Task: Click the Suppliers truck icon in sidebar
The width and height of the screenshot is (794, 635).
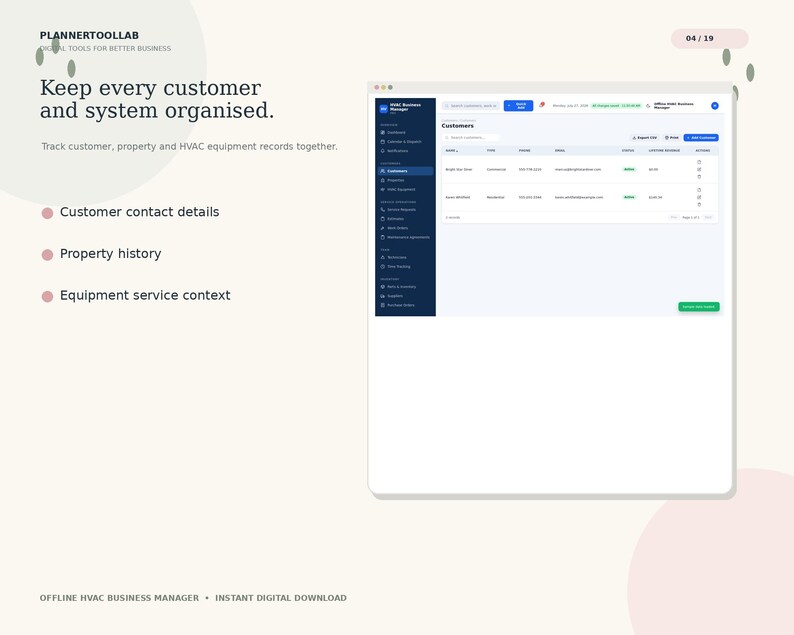Action: click(382, 296)
